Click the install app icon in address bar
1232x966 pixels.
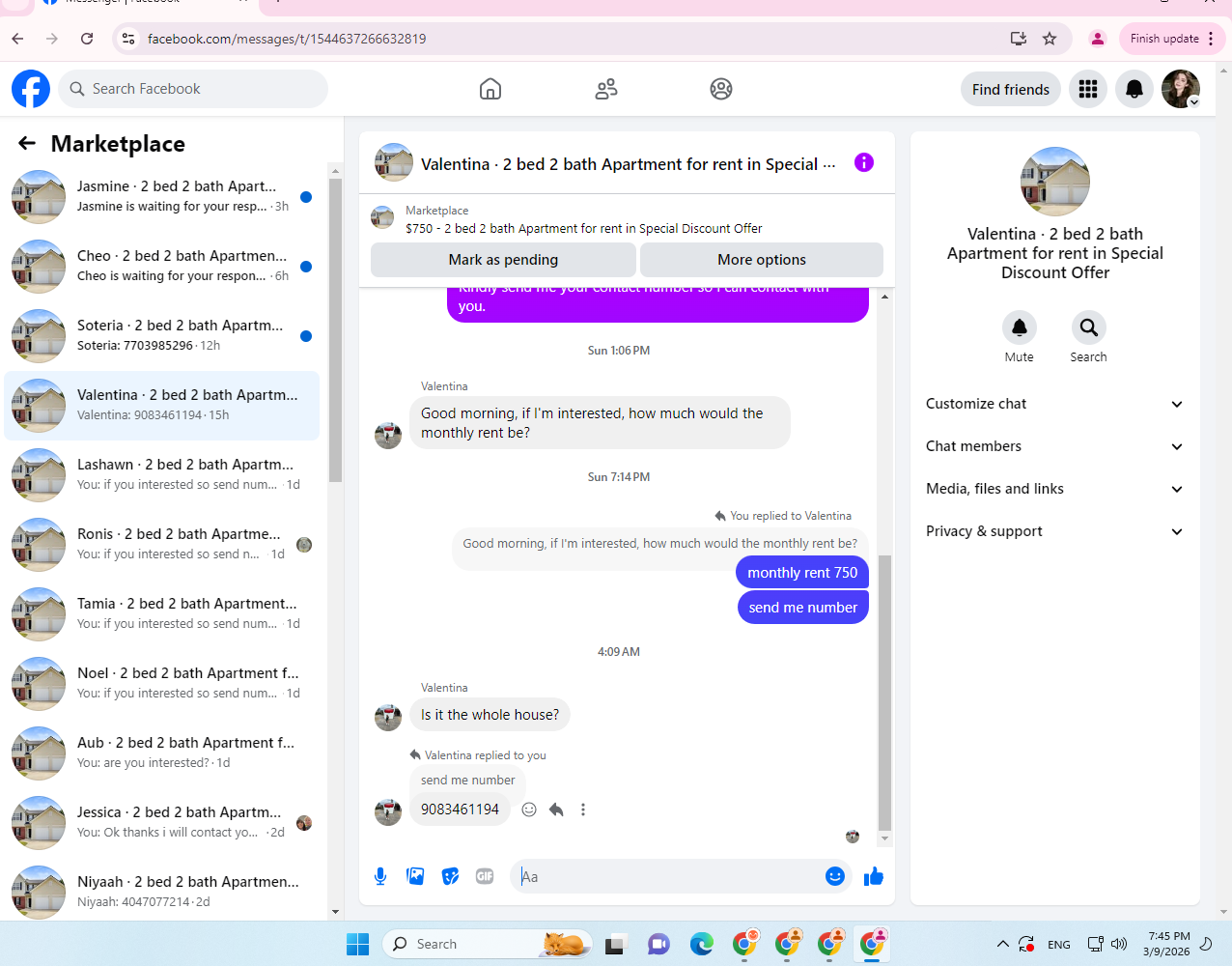1018,39
